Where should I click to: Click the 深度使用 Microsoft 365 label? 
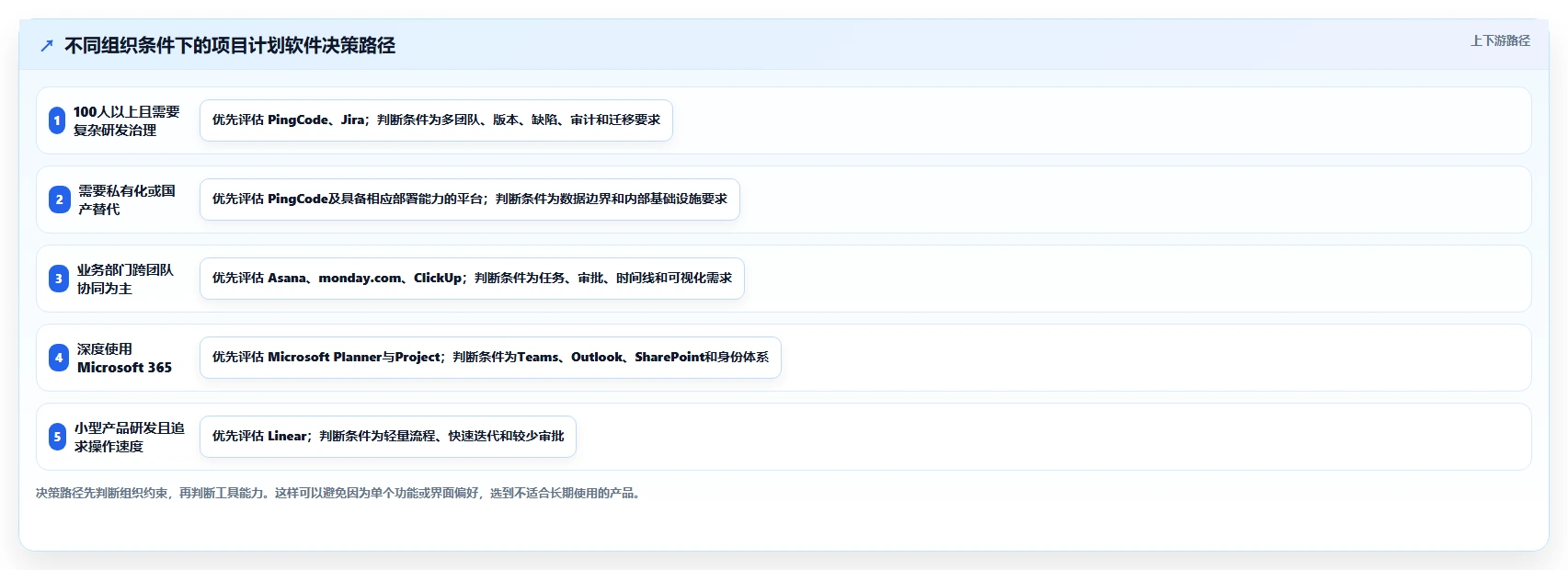(x=124, y=358)
